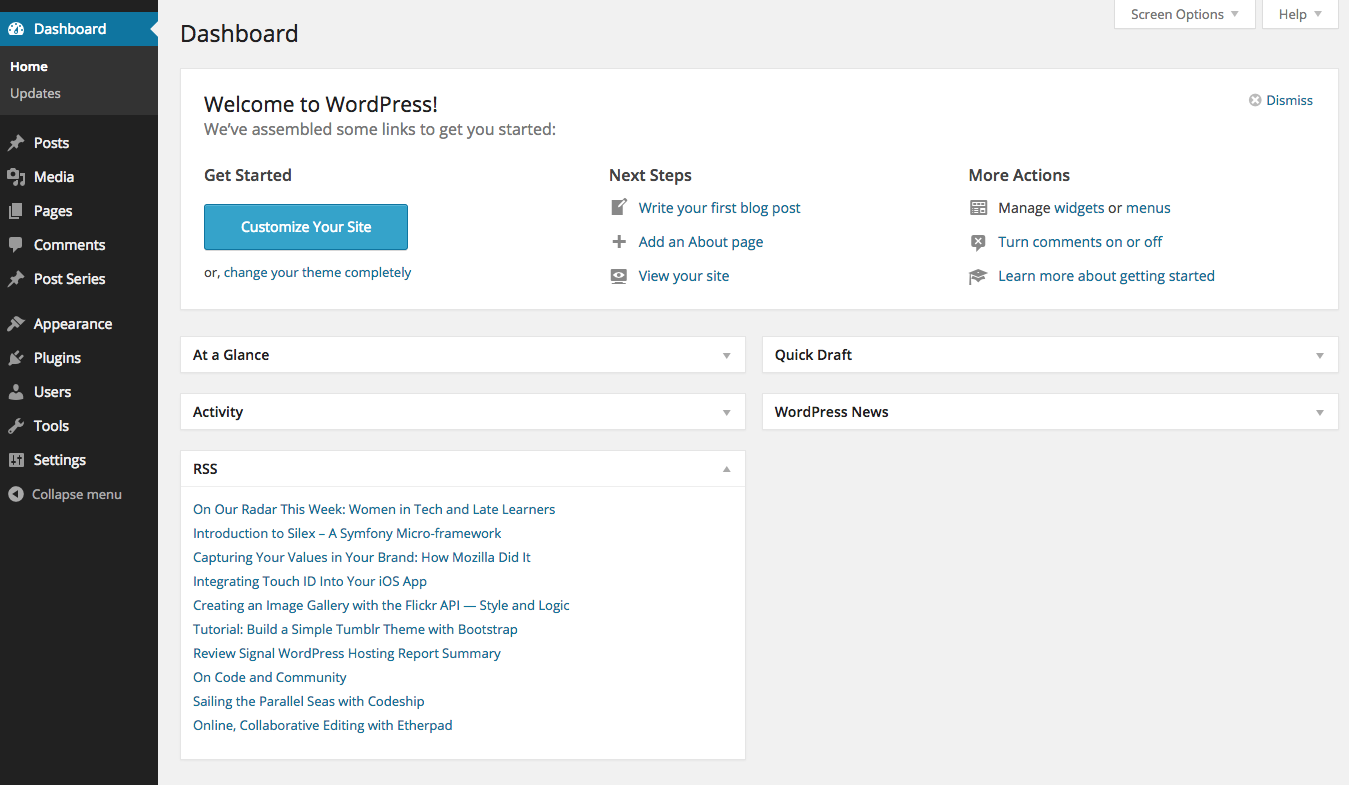The image size is (1349, 785).
Task: Click the widgets icon beside Manage widgets
Action: pyautogui.click(x=978, y=208)
